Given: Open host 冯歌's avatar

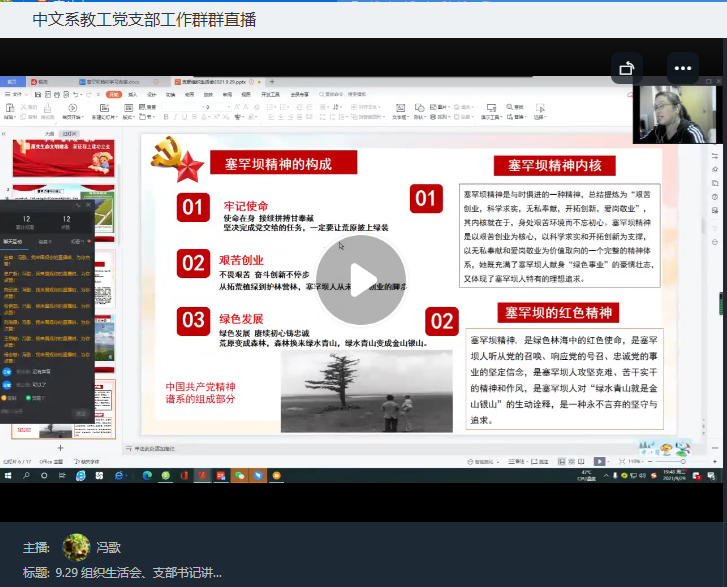Looking at the screenshot, I should [x=76, y=547].
